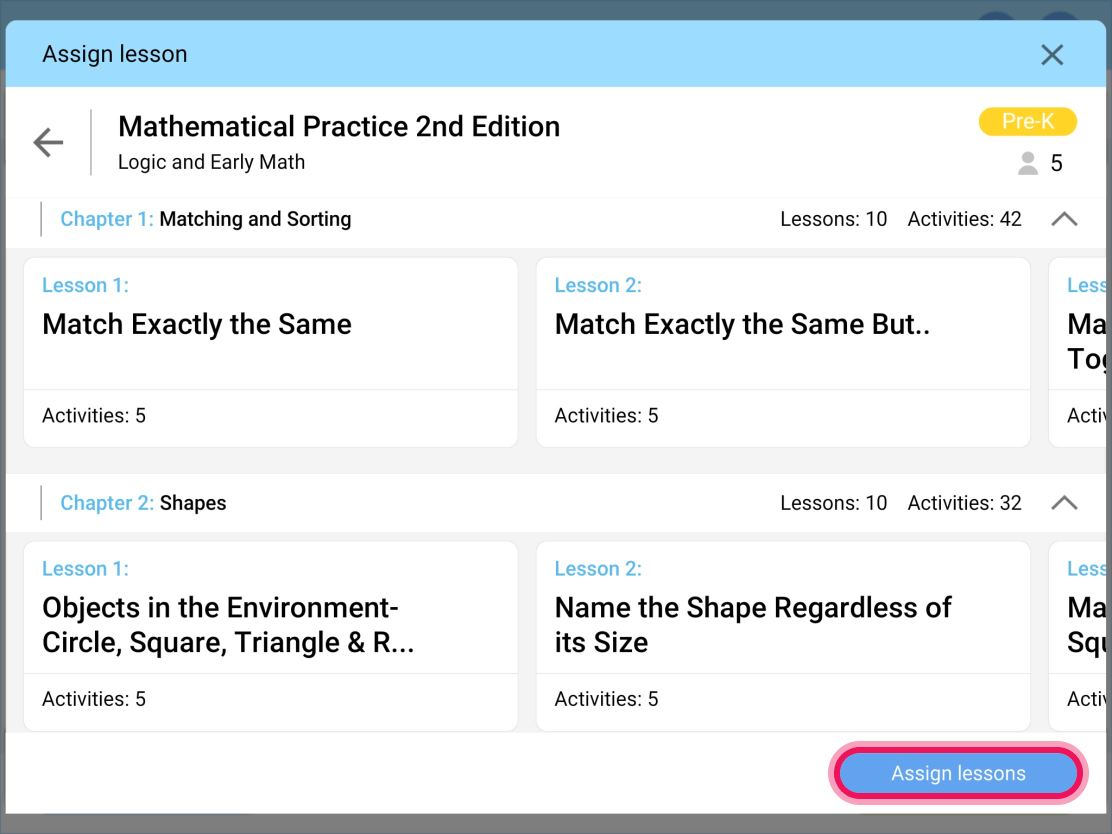
Task: Click Activities: 42 in Chapter 1 header
Action: (964, 219)
